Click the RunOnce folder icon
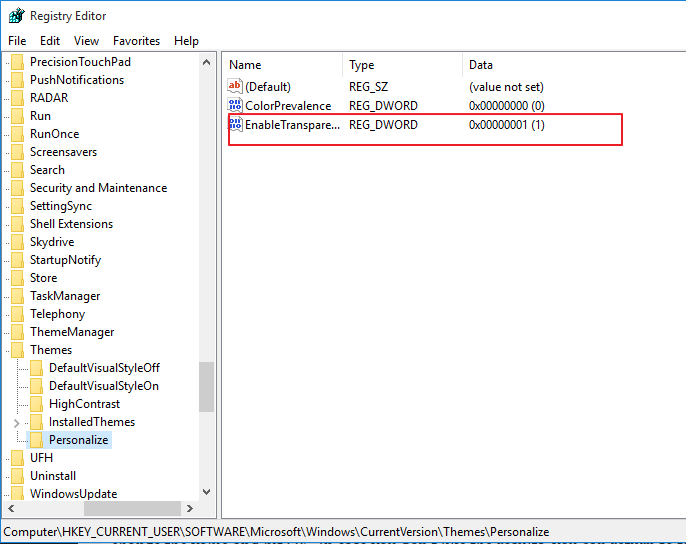The width and height of the screenshot is (686, 544). click(x=18, y=134)
